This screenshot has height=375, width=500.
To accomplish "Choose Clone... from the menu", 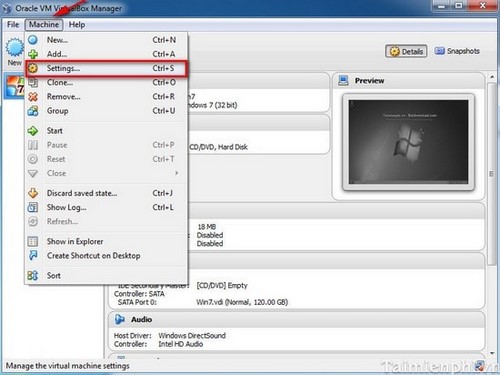I will (106, 82).
